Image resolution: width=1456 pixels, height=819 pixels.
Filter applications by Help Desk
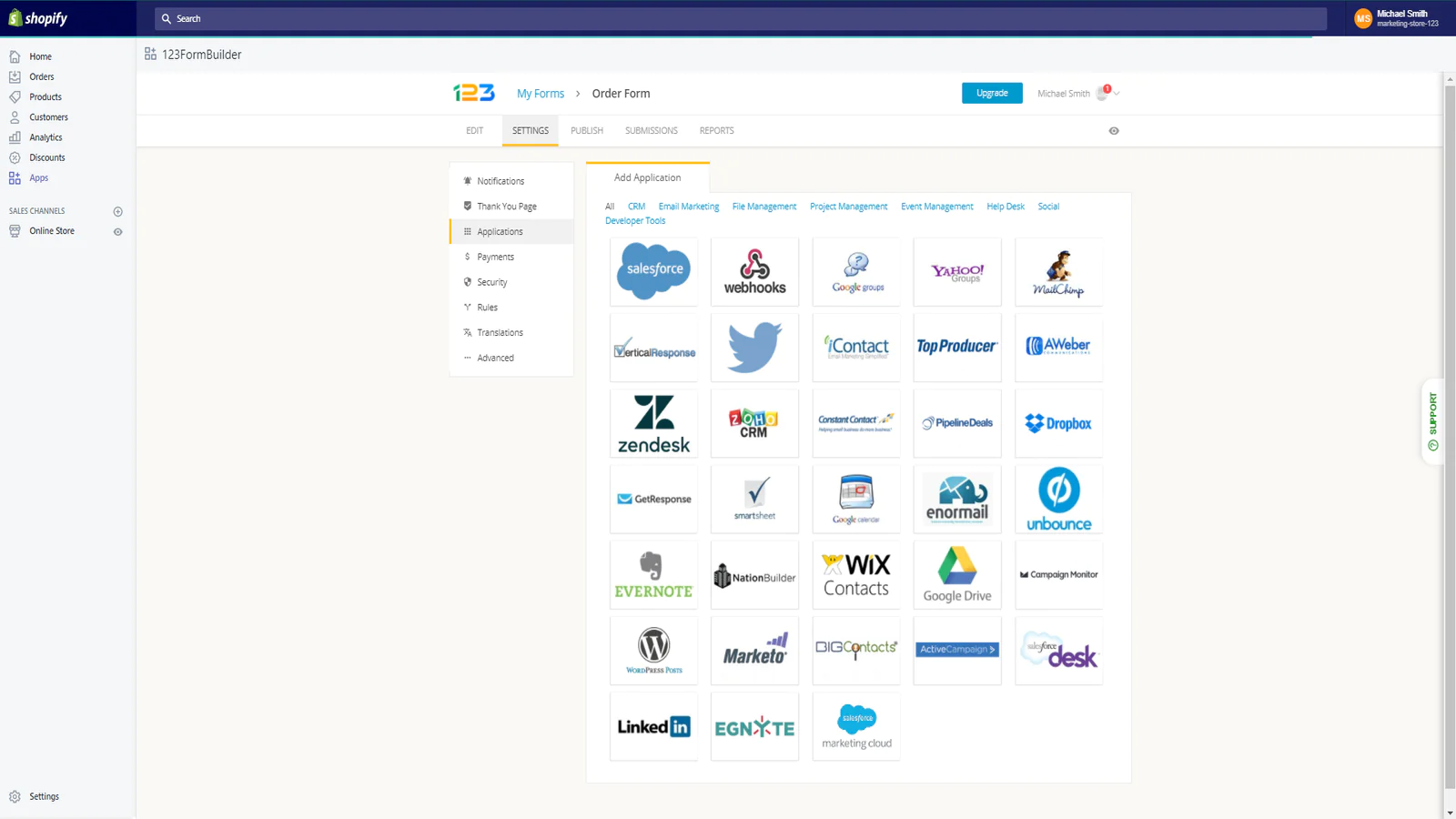pyautogui.click(x=1006, y=207)
